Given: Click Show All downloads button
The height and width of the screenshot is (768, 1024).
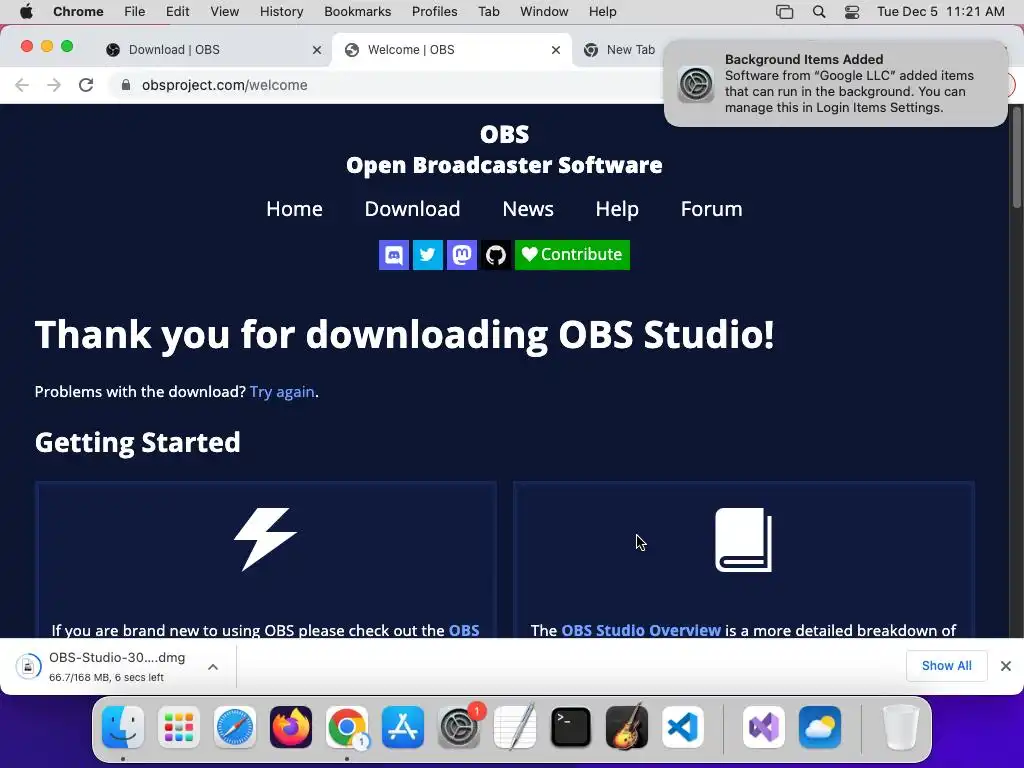Looking at the screenshot, I should tap(946, 665).
